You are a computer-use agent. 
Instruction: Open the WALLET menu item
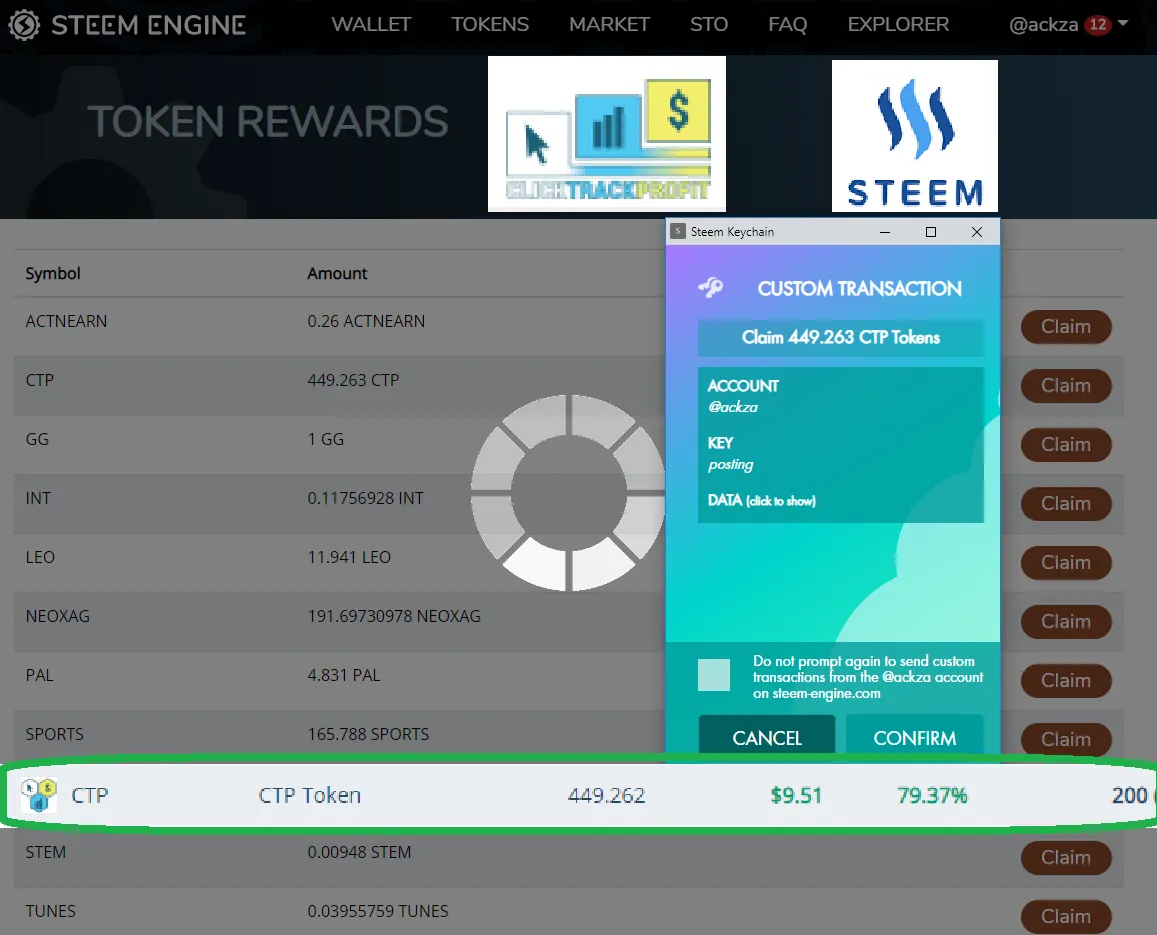pyautogui.click(x=371, y=24)
